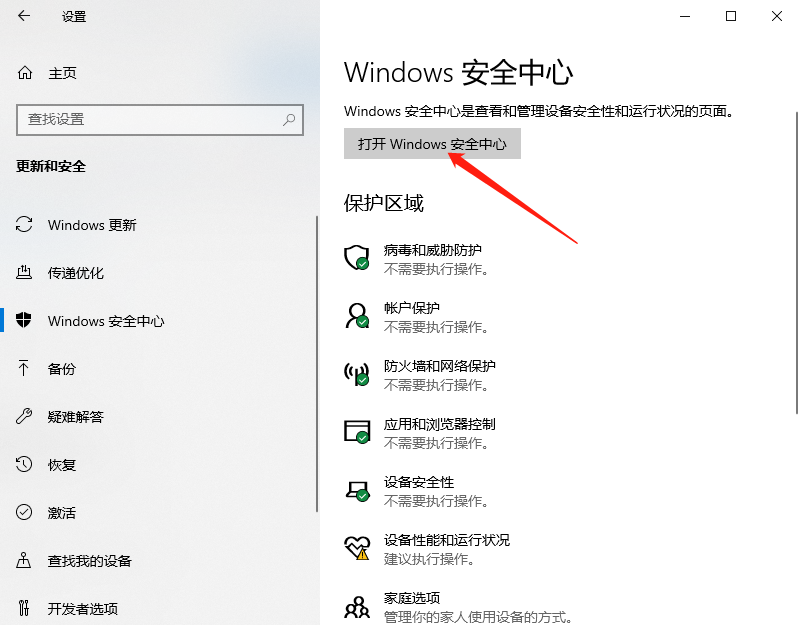Maximize the Settings window
800x625 pixels.
[x=731, y=16]
